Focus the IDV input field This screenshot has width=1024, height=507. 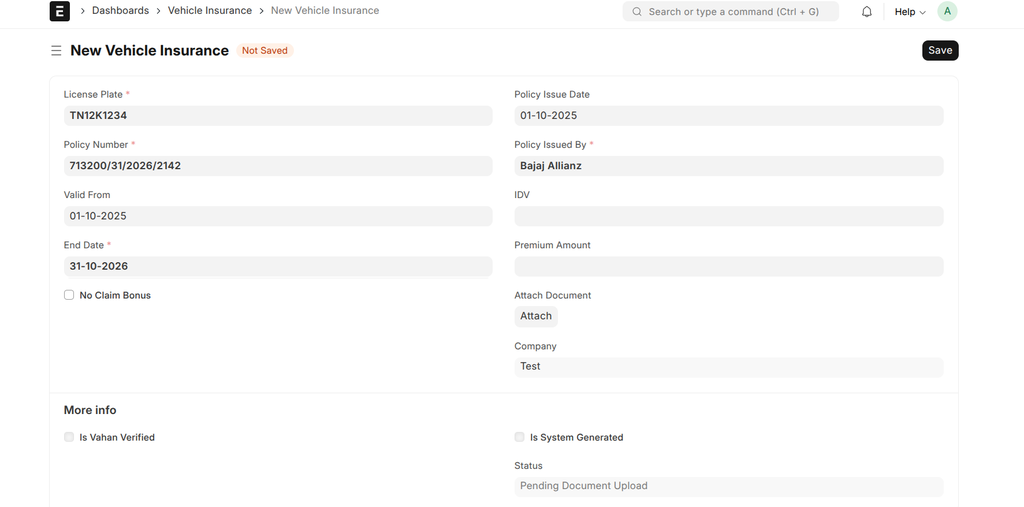click(x=728, y=216)
